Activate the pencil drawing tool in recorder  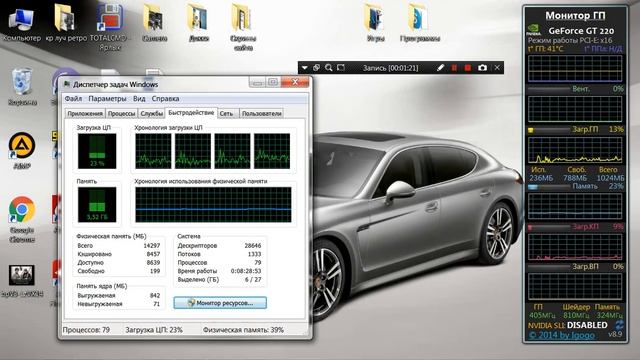pos(440,68)
